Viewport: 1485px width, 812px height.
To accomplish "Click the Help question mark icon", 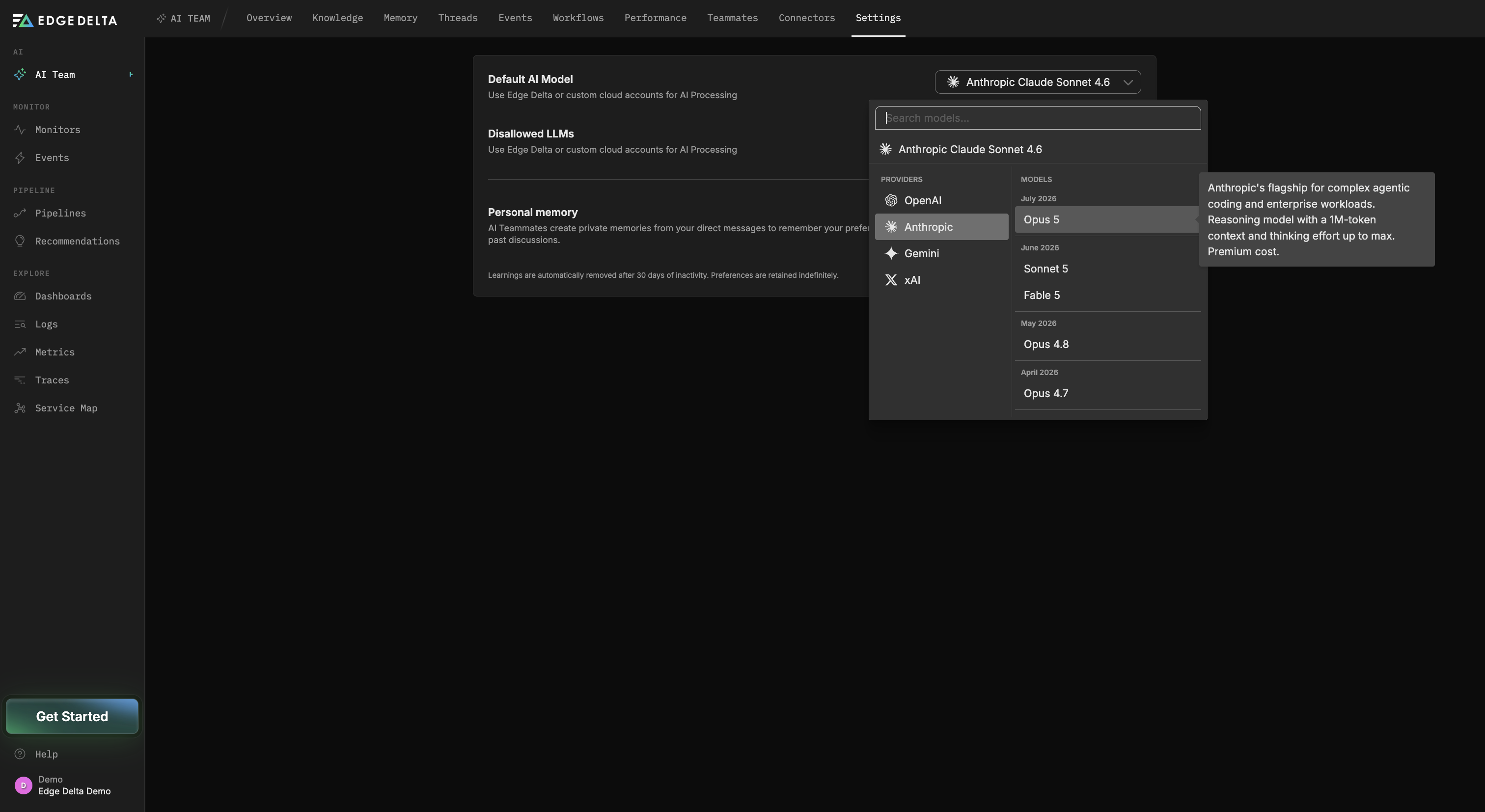I will click(20, 754).
